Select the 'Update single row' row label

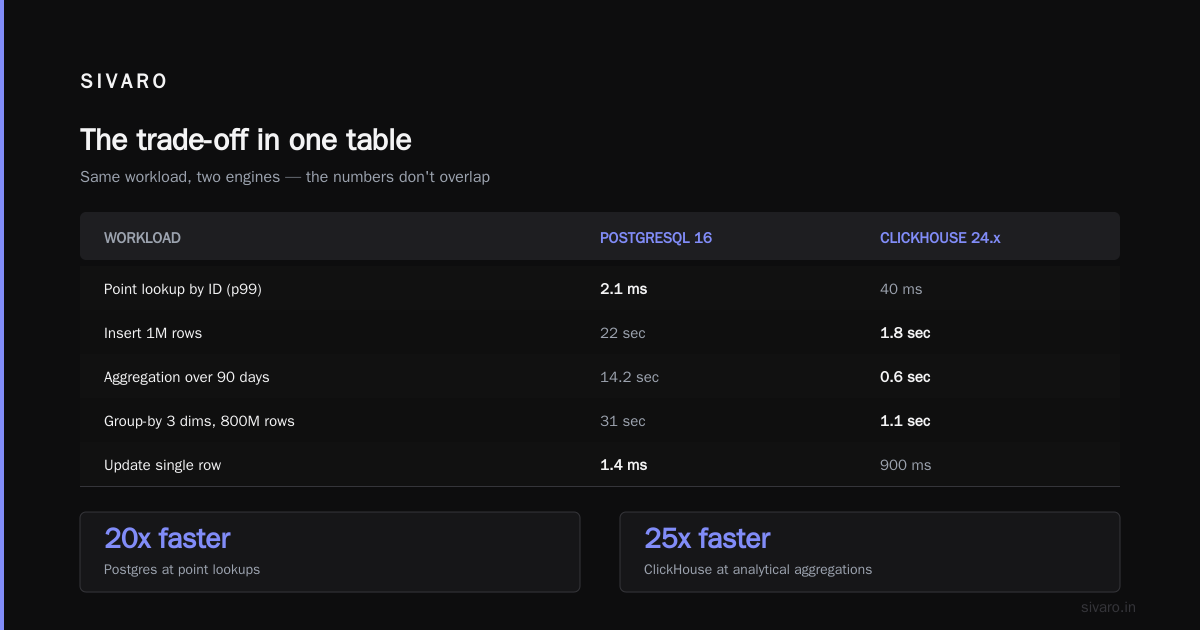163,465
